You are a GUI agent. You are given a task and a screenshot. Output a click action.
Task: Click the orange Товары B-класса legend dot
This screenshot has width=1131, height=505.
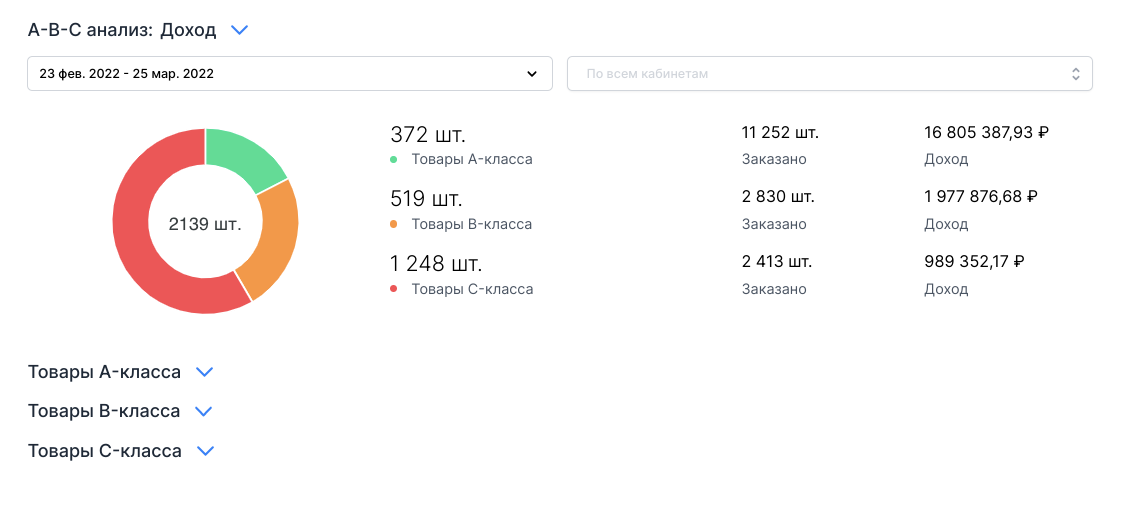point(394,224)
